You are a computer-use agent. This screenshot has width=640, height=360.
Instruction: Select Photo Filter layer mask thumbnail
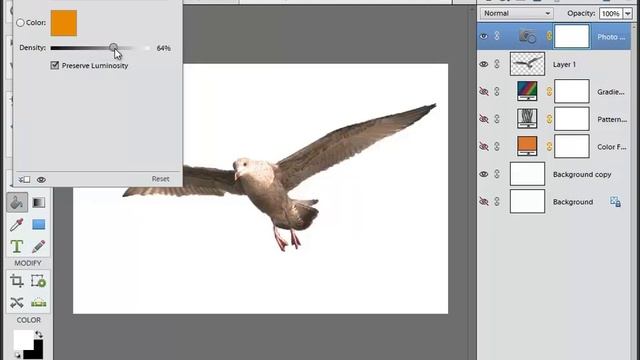pos(571,36)
